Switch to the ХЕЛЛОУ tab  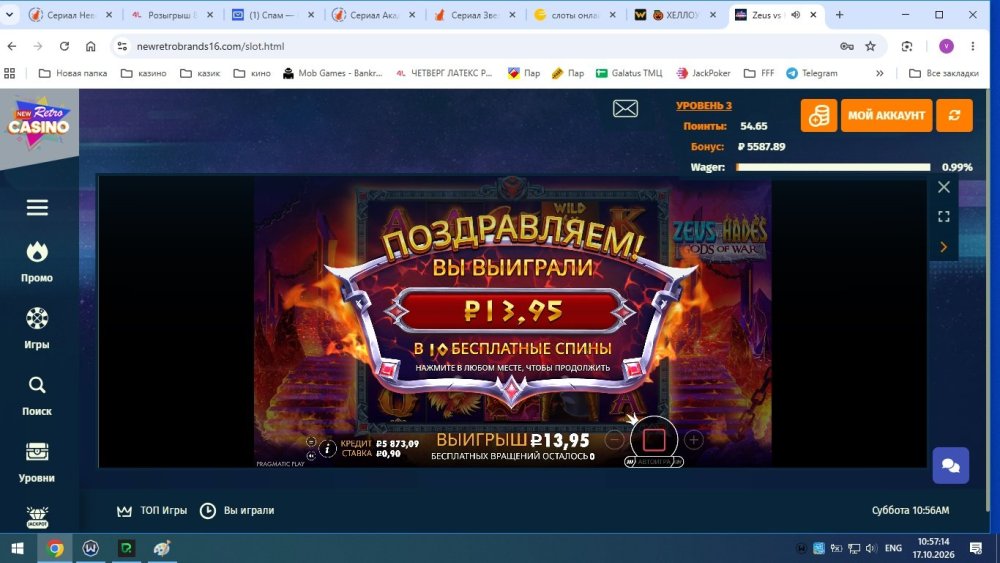coord(675,15)
